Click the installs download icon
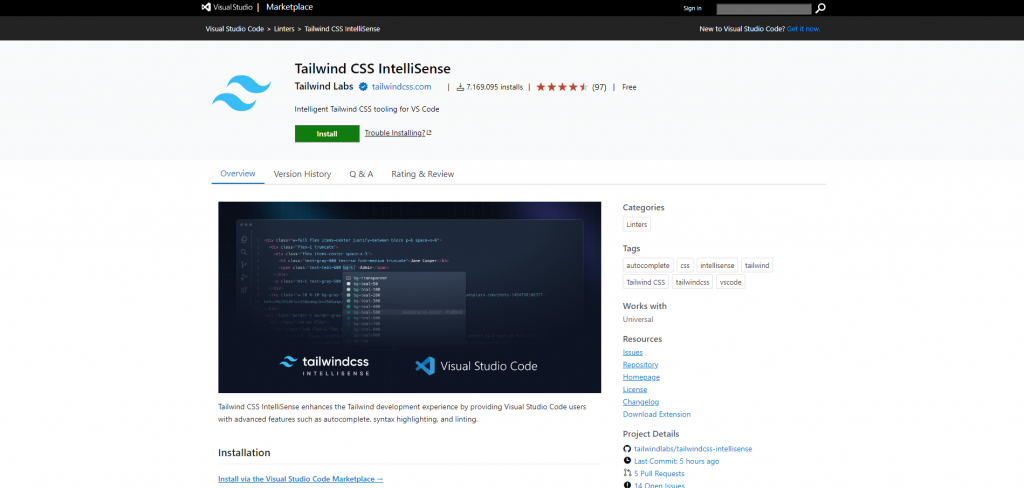This screenshot has height=488, width=1024. pos(460,87)
